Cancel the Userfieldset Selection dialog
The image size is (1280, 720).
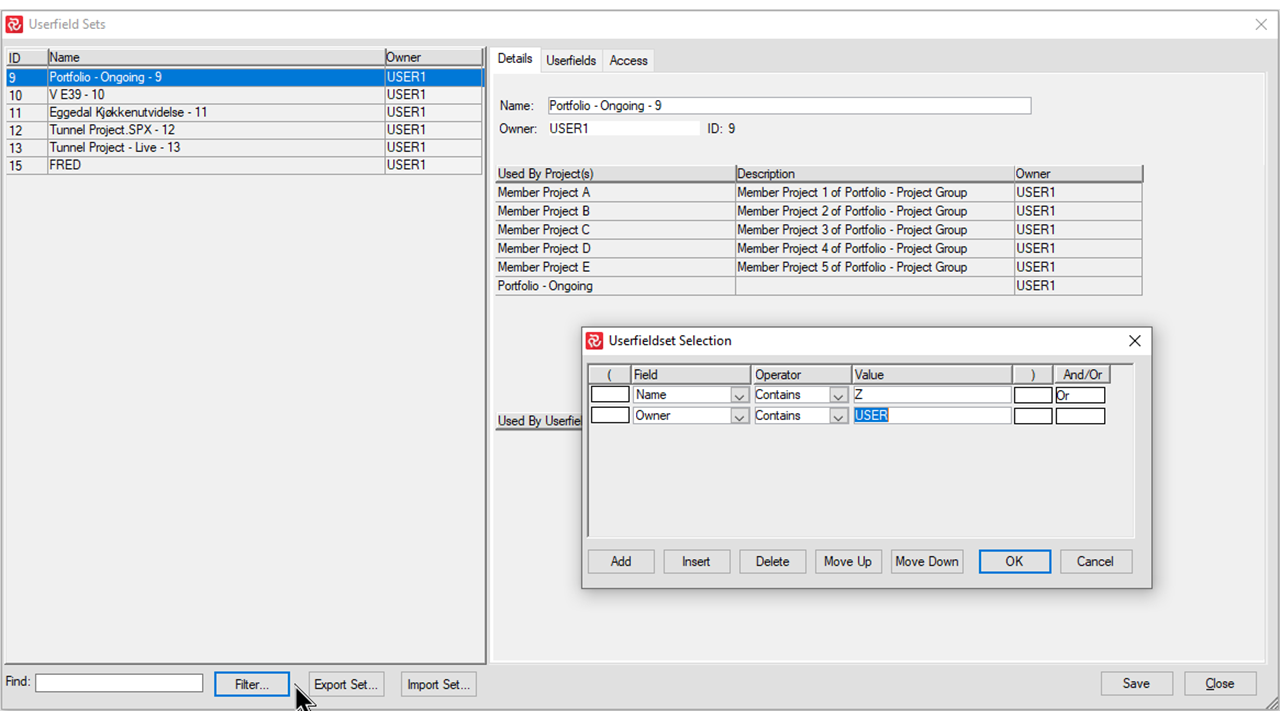1095,562
